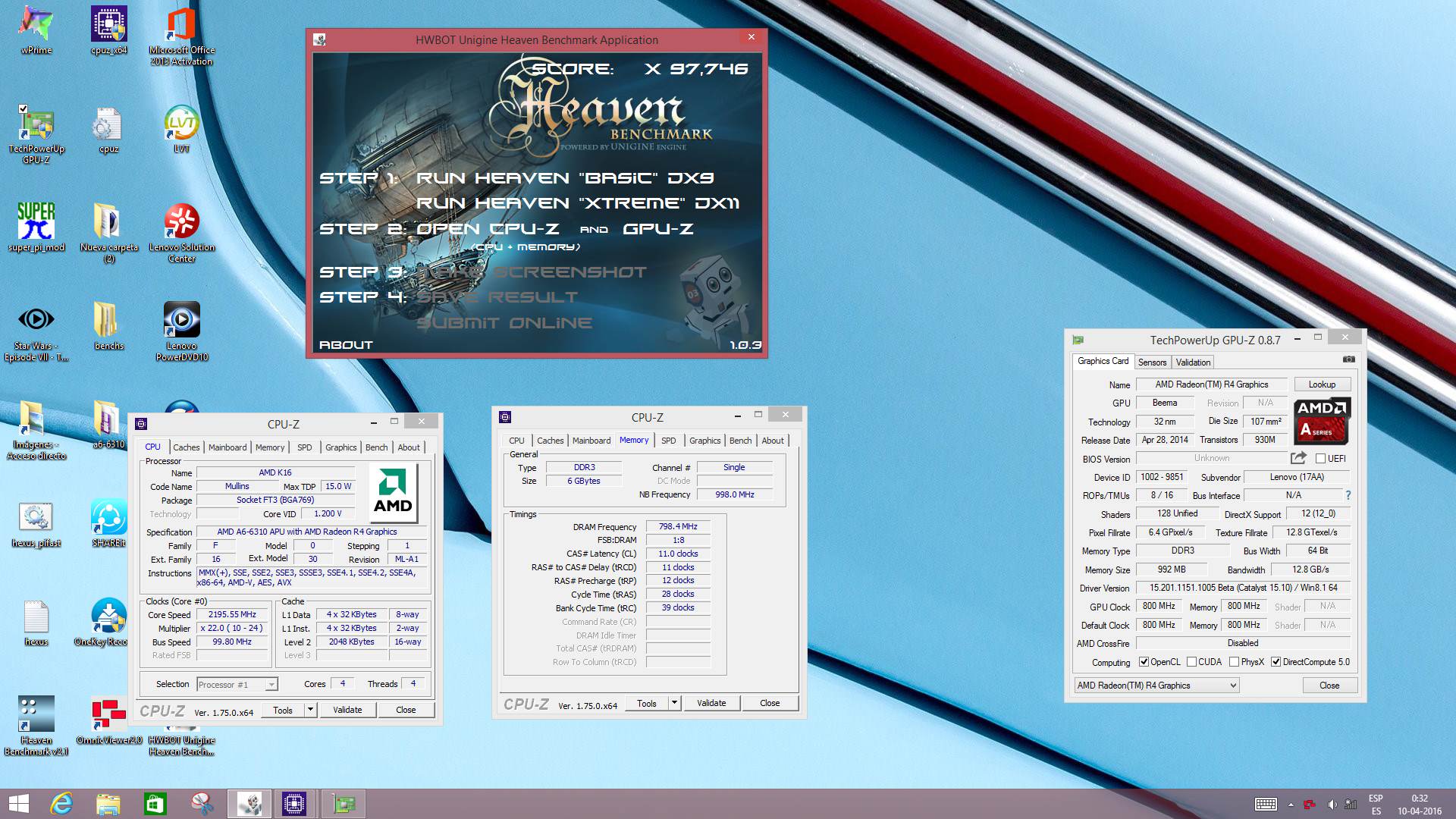
Task: Open the Star Wars Episode VII file
Action: 36,331
